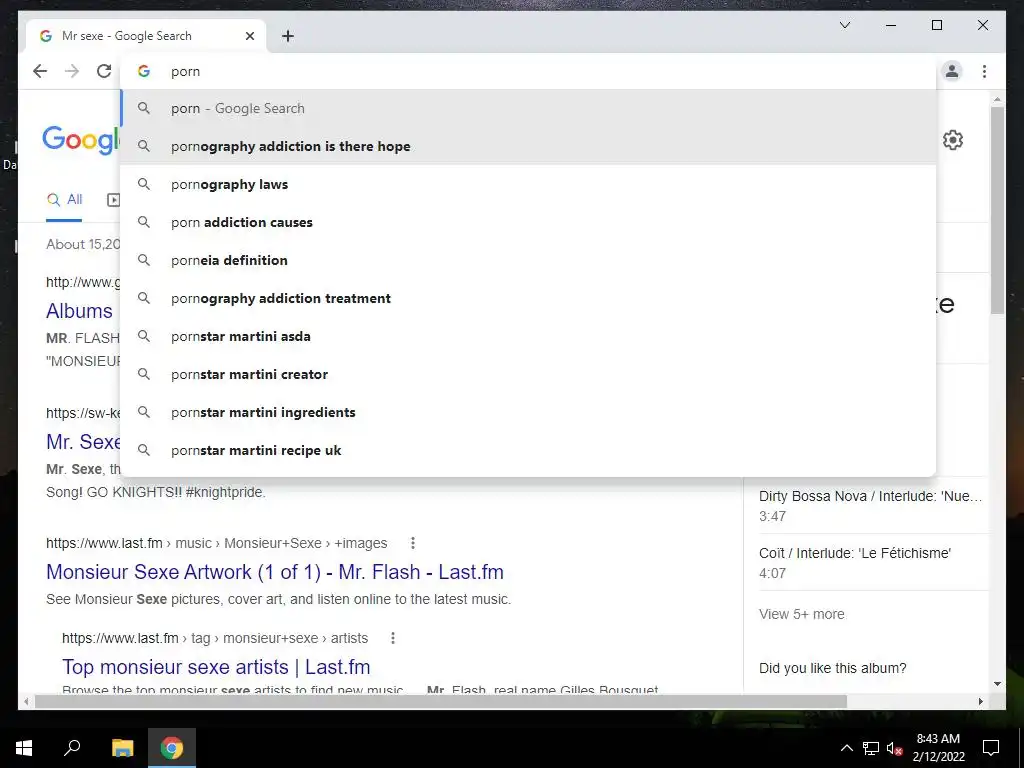This screenshot has width=1024, height=768.
Task: Click the 'Did you like this album?' text
Action: pyautogui.click(x=833, y=668)
